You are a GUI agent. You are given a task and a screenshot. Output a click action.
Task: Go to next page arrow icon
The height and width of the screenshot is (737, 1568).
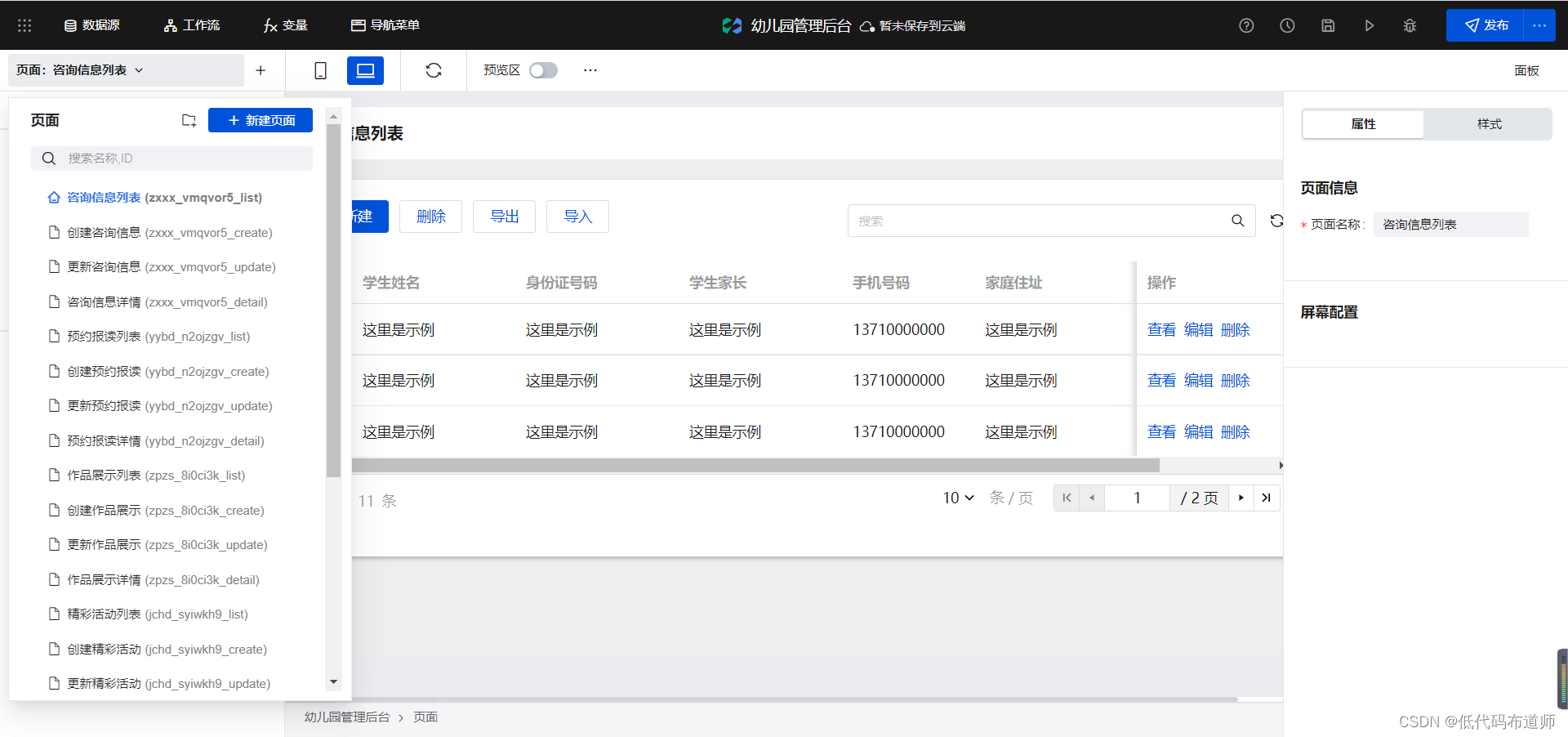pyautogui.click(x=1241, y=498)
